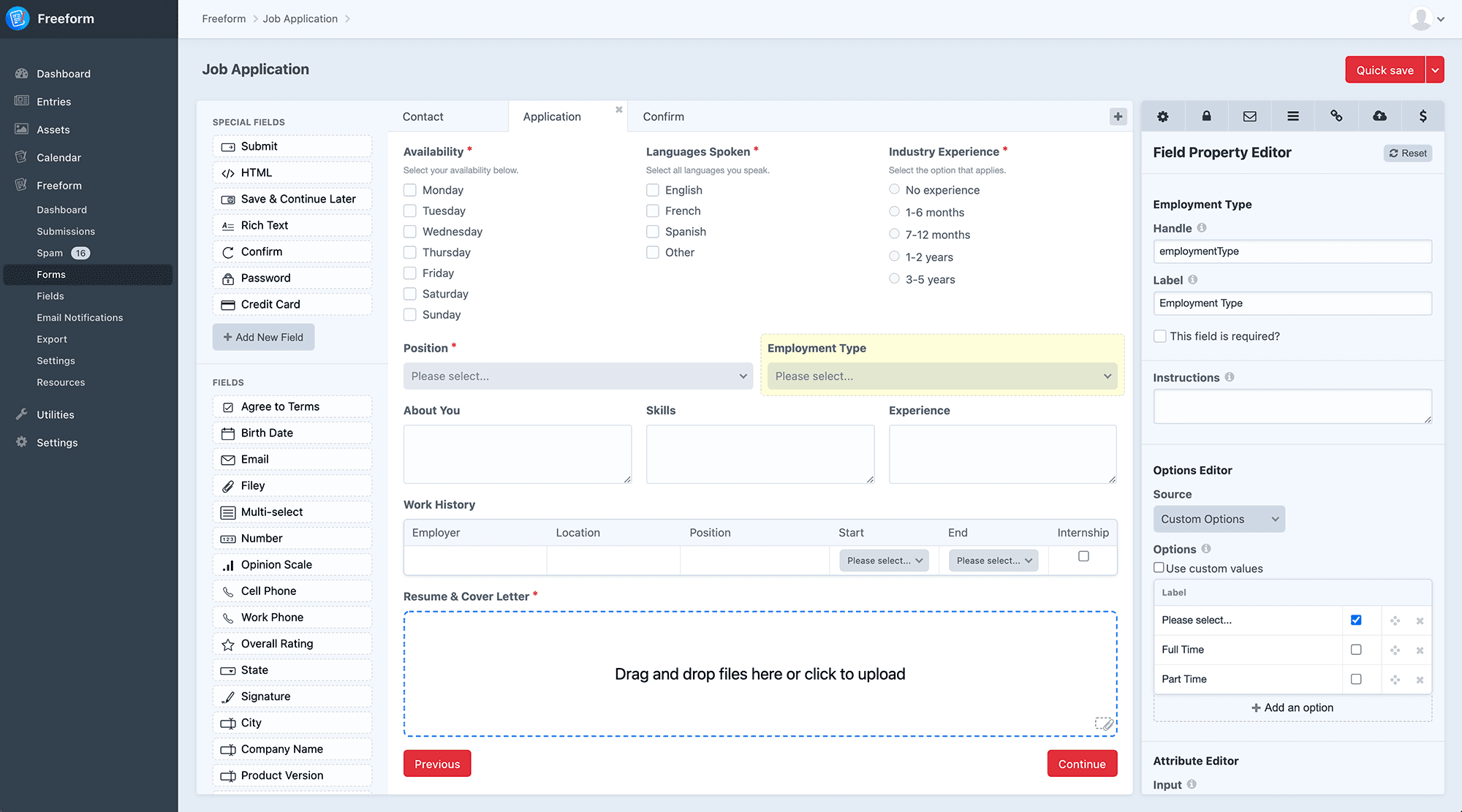
Task: Check the Monday availability checkbox
Action: click(x=409, y=189)
